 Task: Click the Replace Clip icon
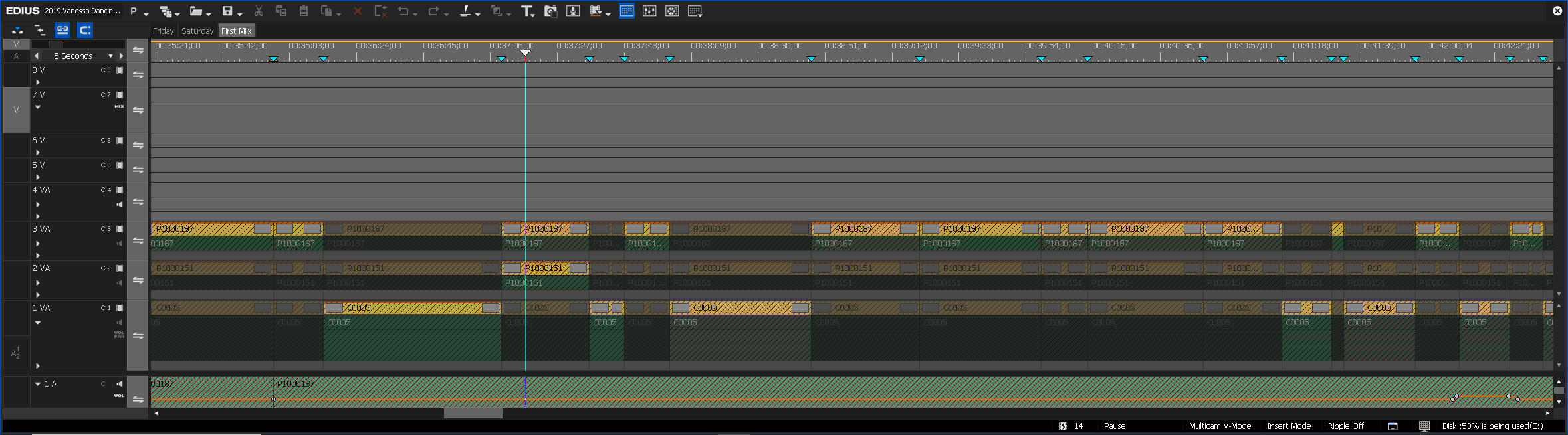click(326, 11)
